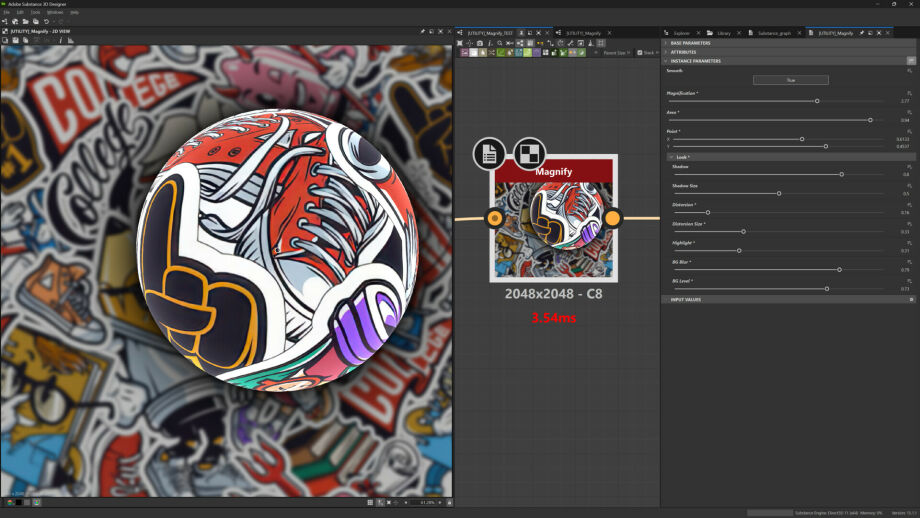This screenshot has width=920, height=518.
Task: Click the black background swatch at bottom left
Action: tap(19, 503)
